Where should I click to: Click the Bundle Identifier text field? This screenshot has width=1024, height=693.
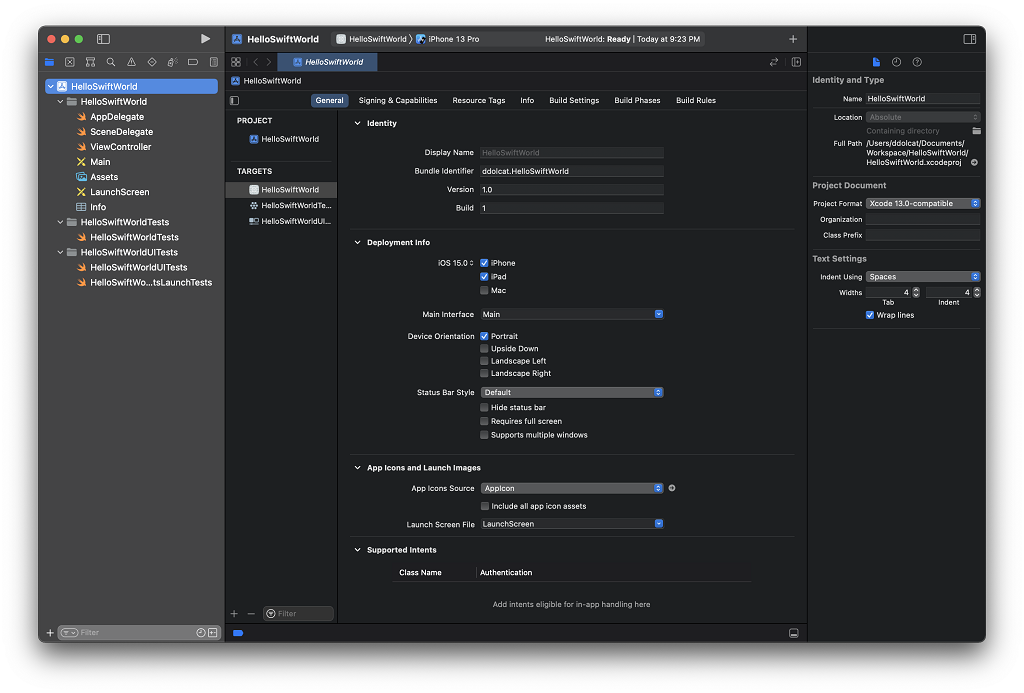(572, 171)
